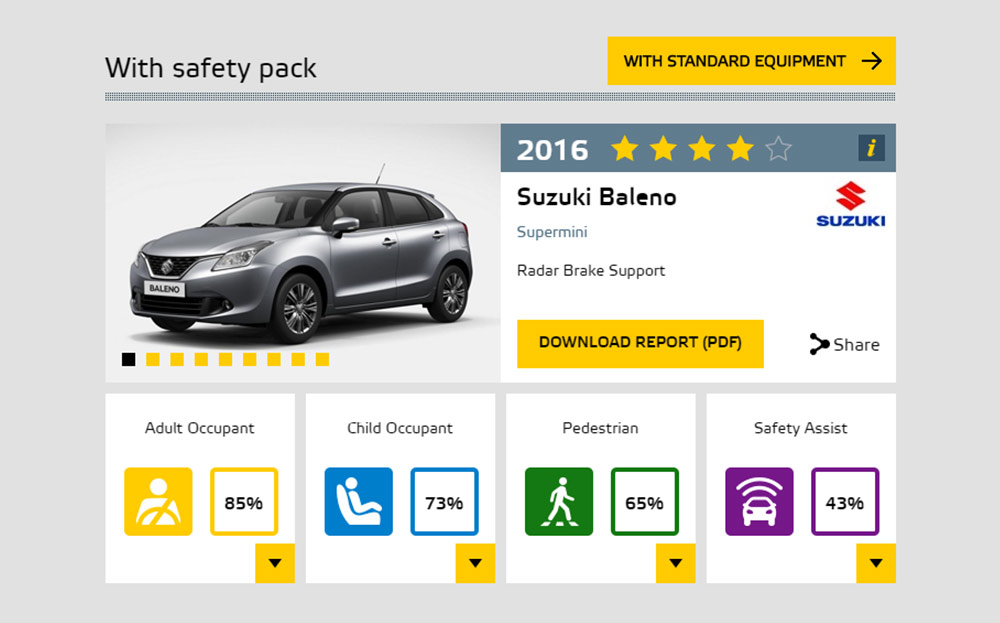1000x623 pixels.
Task: Click the green Pedestrian walking icon
Action: pyautogui.click(x=559, y=502)
